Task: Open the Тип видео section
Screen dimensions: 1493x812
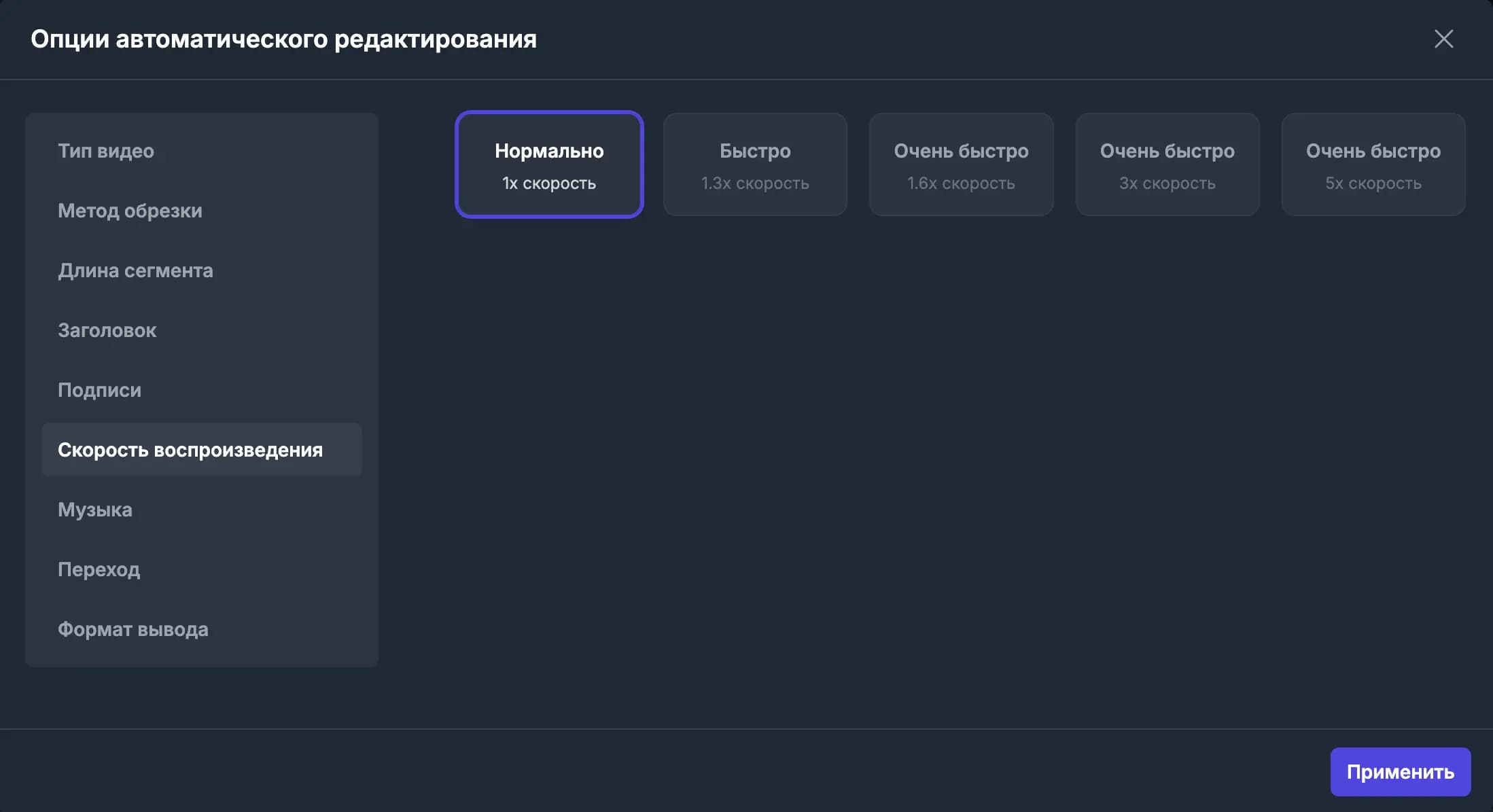Action: [x=105, y=151]
